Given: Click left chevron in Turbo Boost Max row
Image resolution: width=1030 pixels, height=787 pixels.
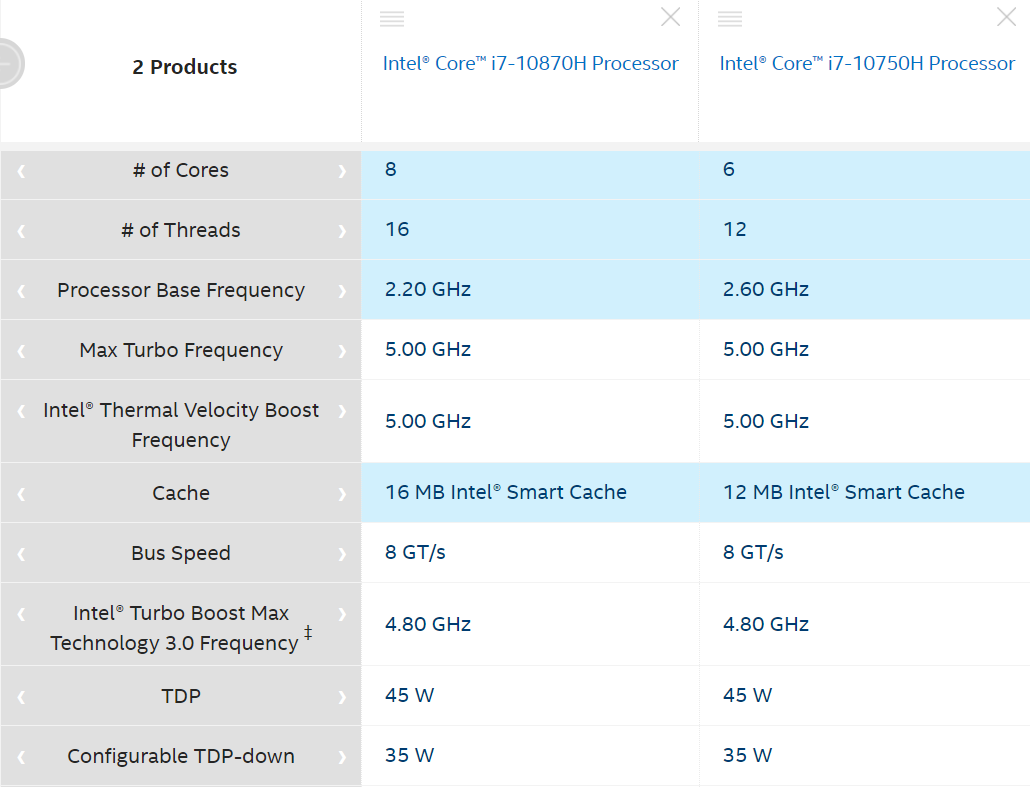Looking at the screenshot, I should (21, 614).
